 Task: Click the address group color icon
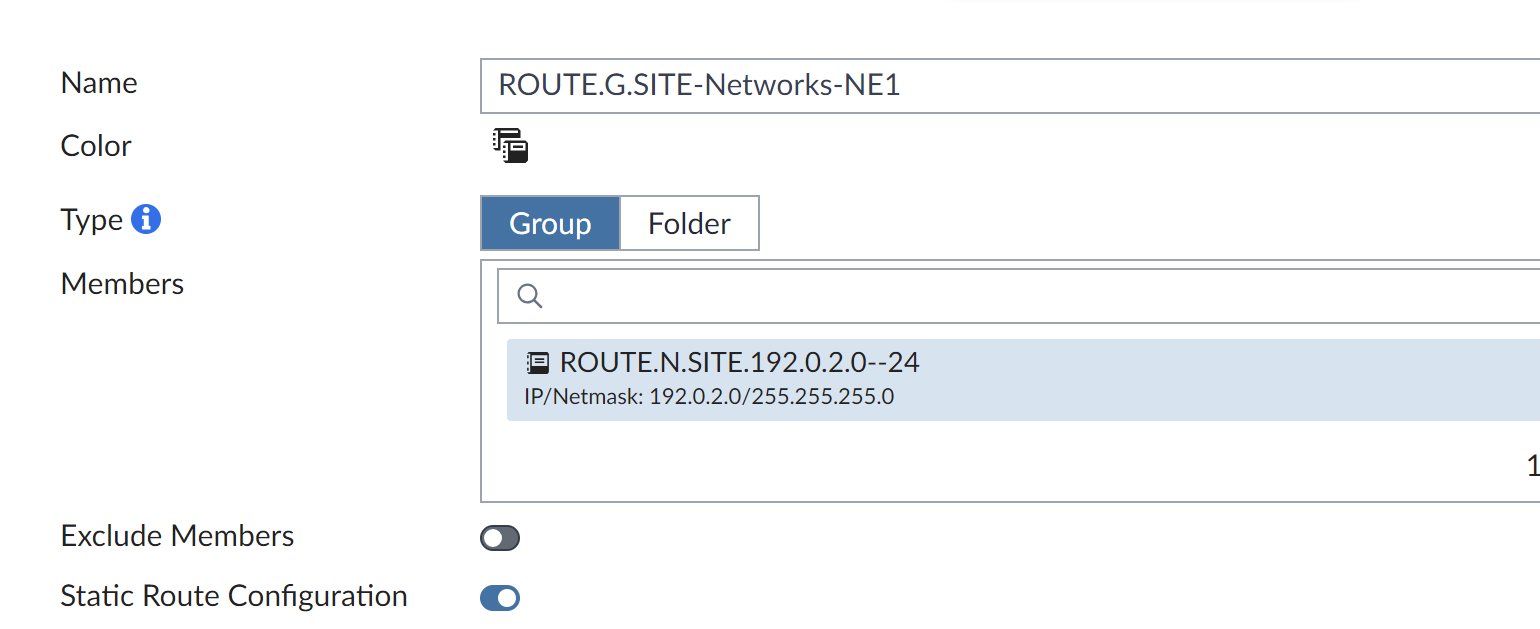[x=510, y=146]
